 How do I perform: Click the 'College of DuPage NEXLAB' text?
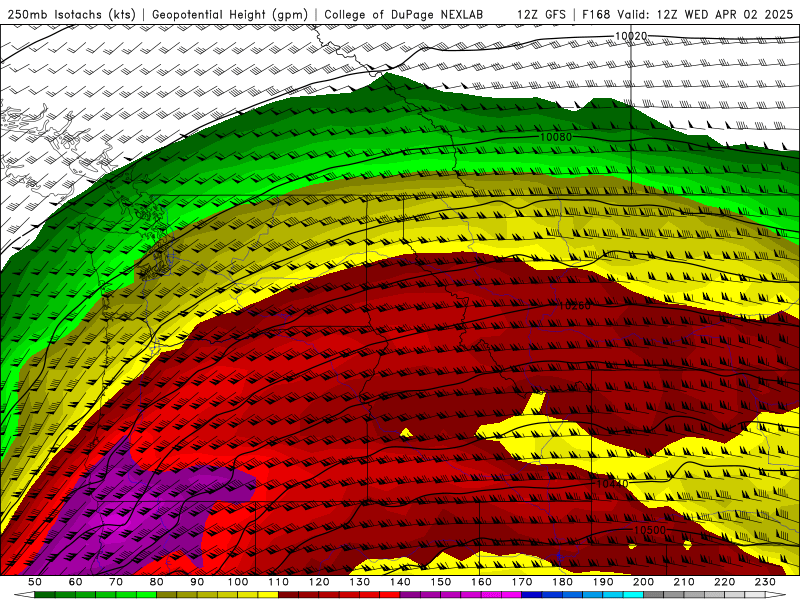[x=403, y=15]
